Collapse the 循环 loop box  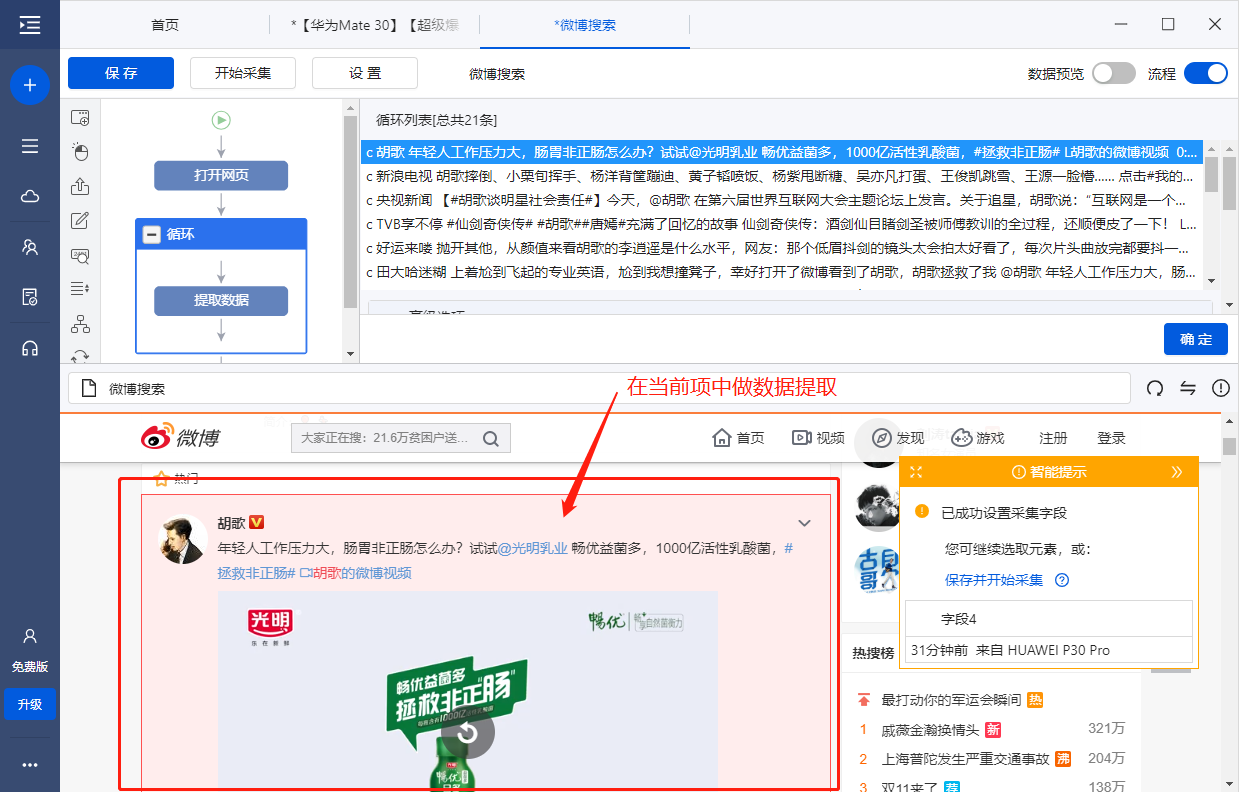(152, 235)
